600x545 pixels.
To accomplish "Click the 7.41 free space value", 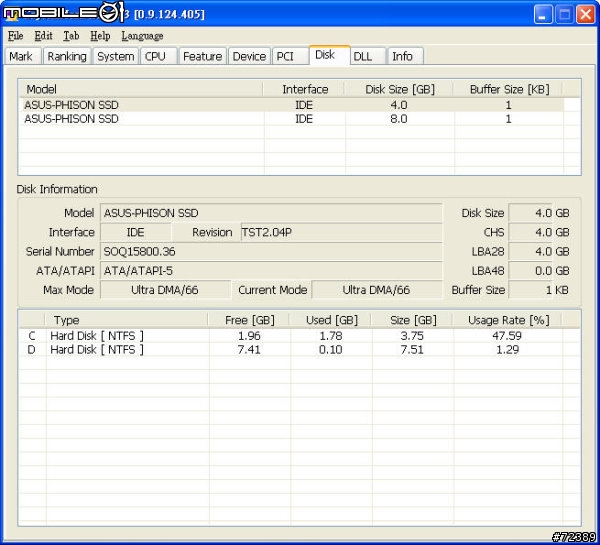I will point(249,349).
